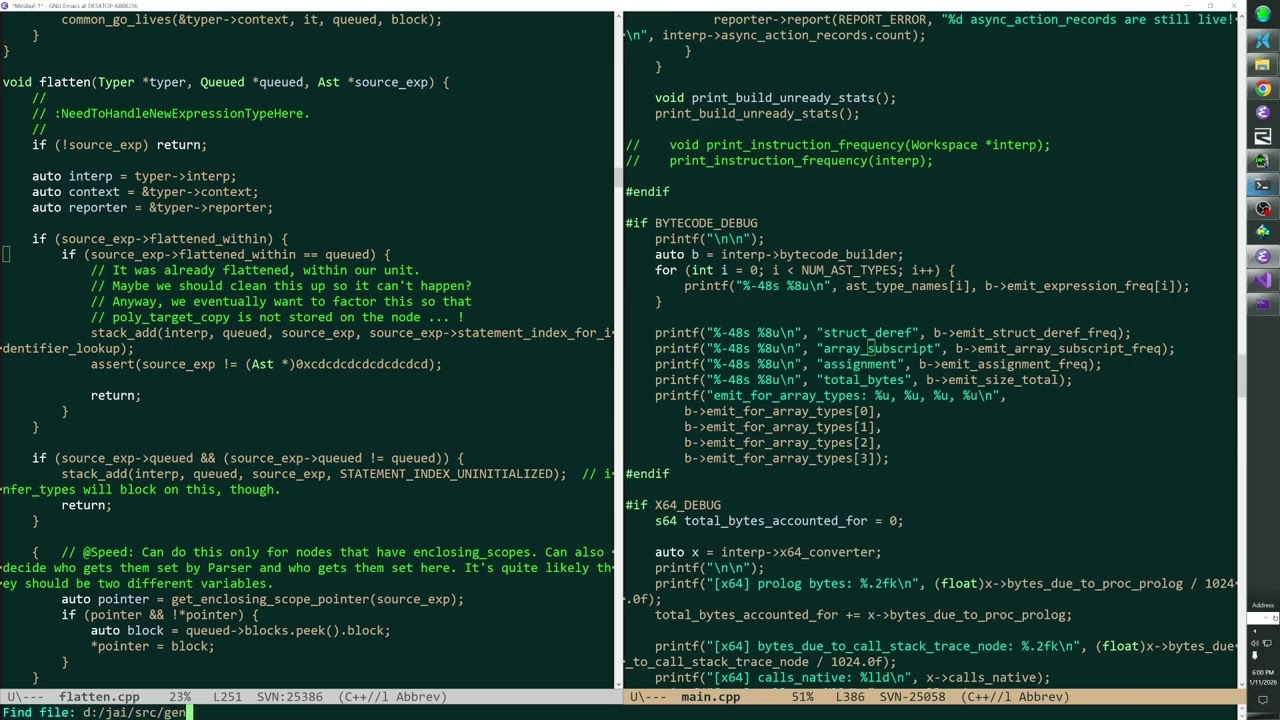Open File Explorer from the taskbar
The height and width of the screenshot is (720, 1280).
tap(1262, 65)
